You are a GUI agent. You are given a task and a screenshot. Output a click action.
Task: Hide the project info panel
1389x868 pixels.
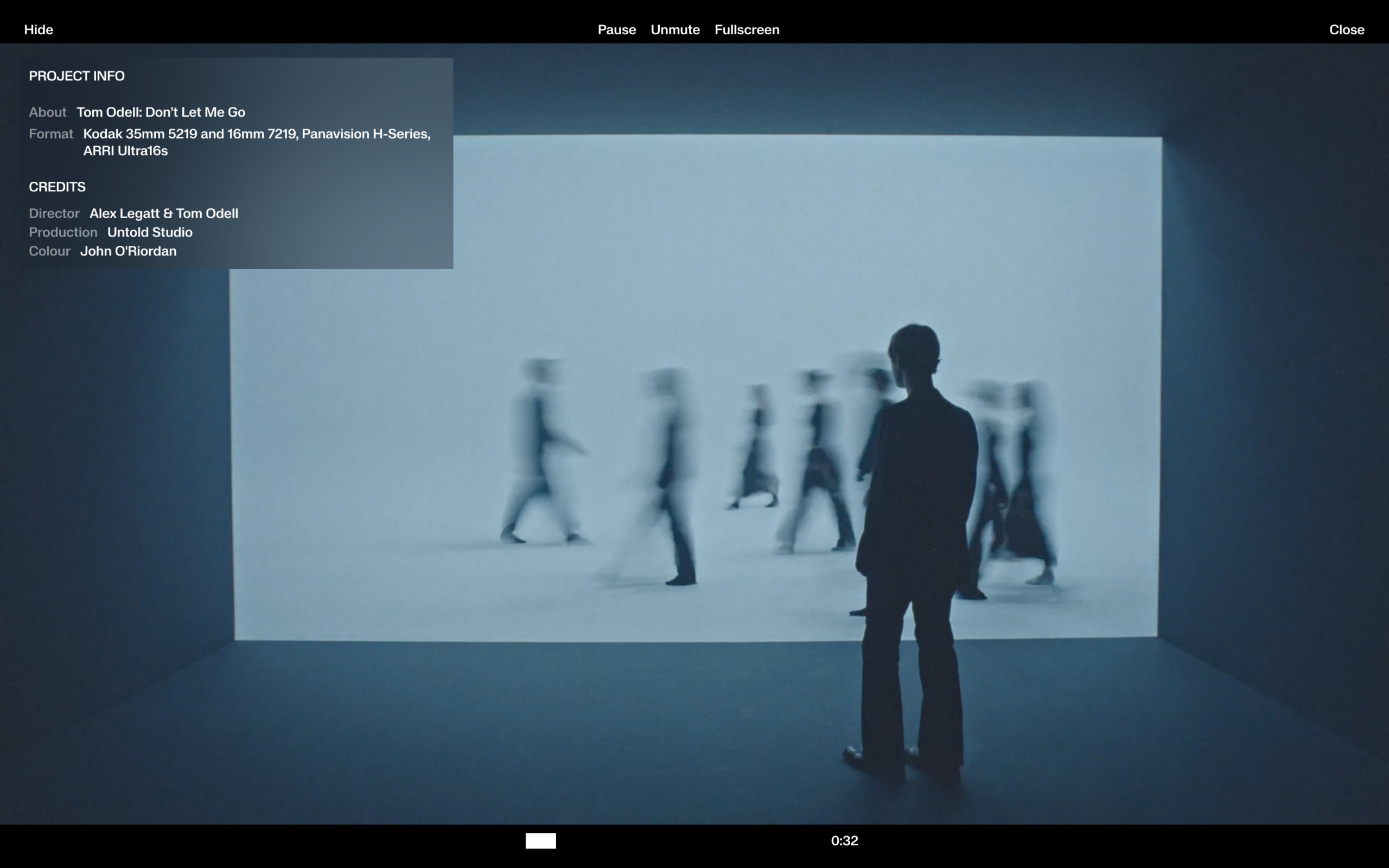pos(39,30)
